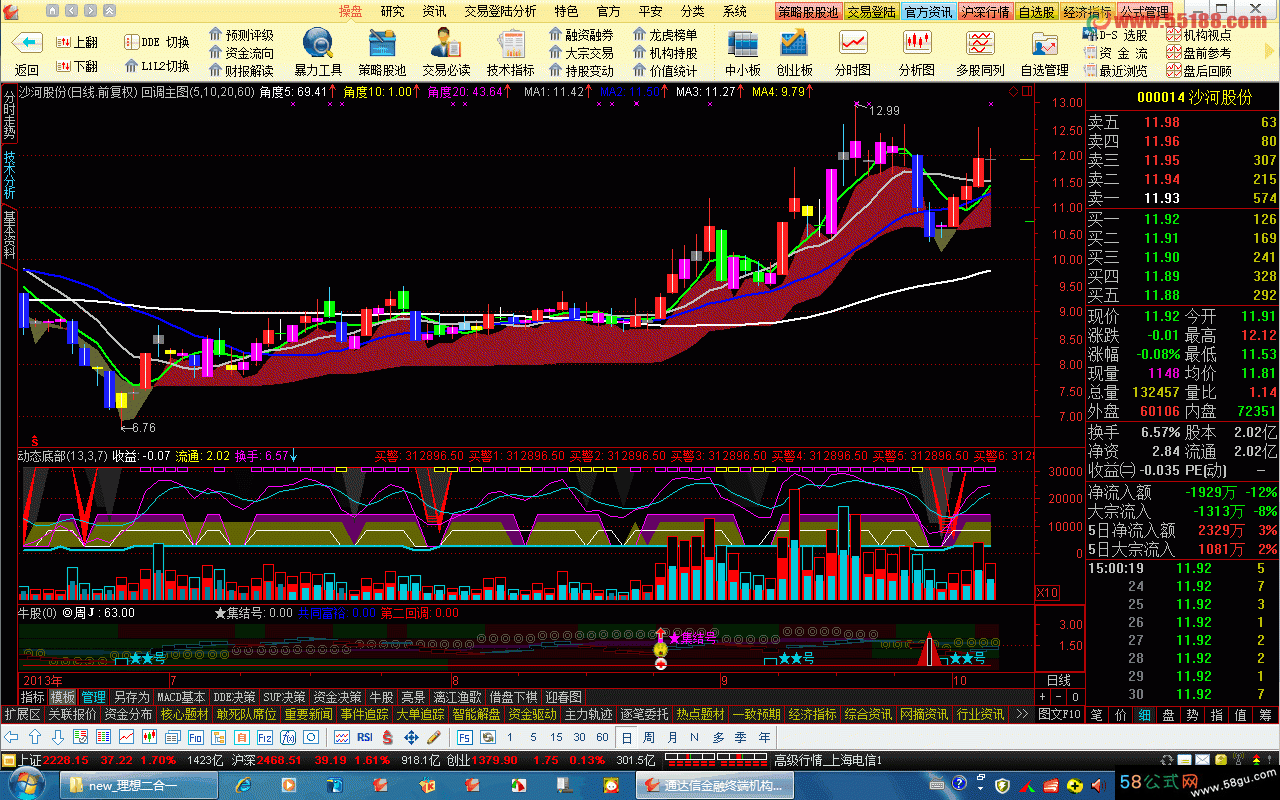Open 龙虎榜单 item
This screenshot has width=1280, height=800.
pos(665,35)
